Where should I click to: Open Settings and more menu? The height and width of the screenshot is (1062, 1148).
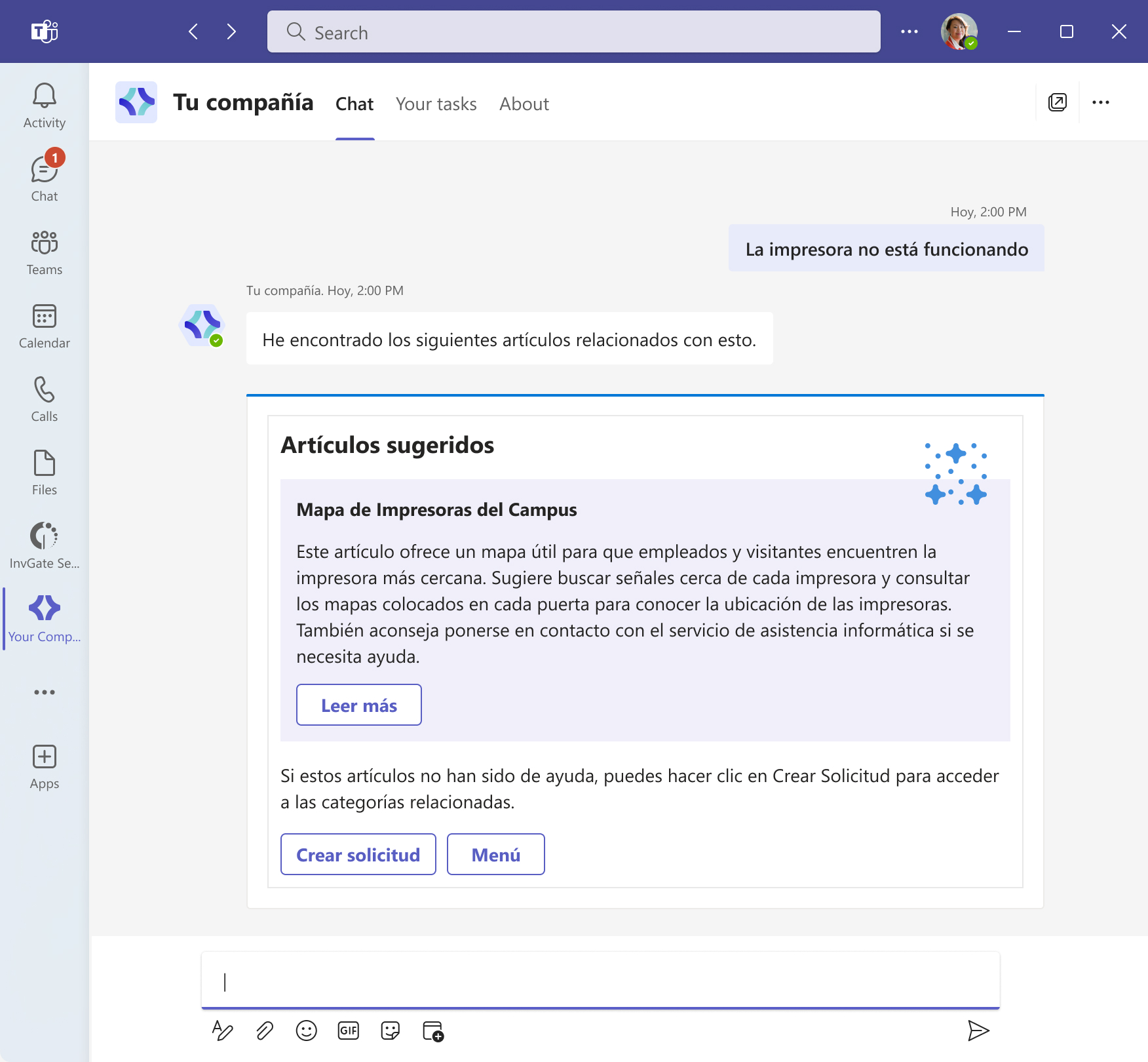(909, 31)
